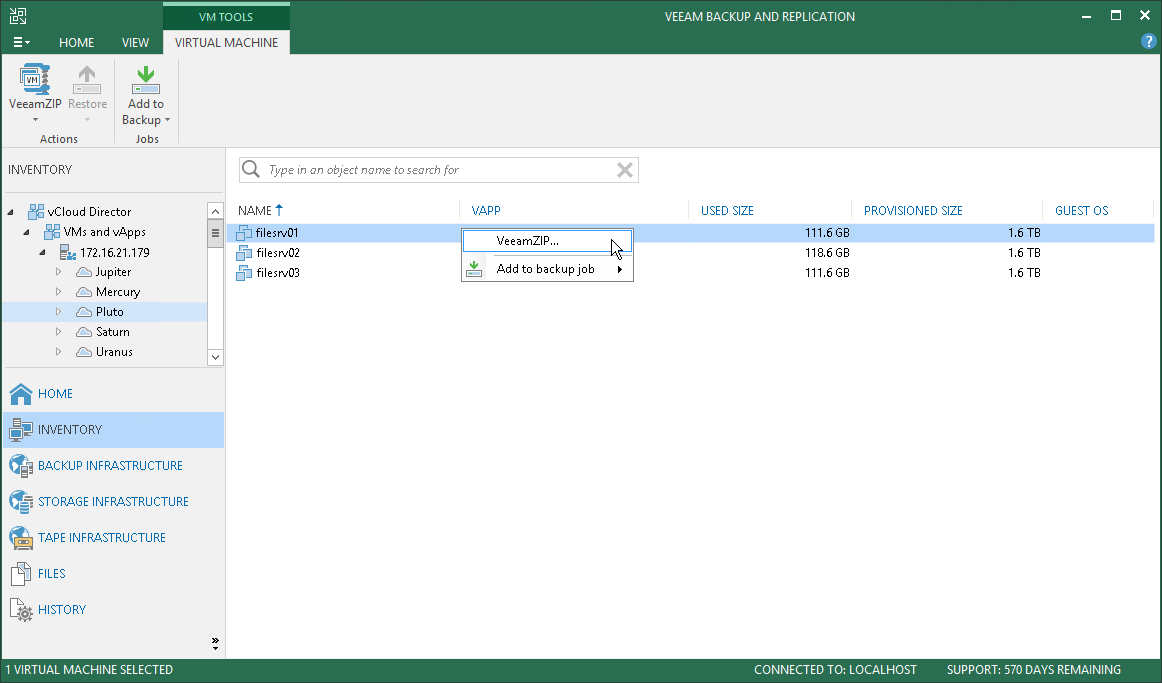The width and height of the screenshot is (1162, 683).
Task: Select Pluto in the inventory tree
Action: (109, 312)
